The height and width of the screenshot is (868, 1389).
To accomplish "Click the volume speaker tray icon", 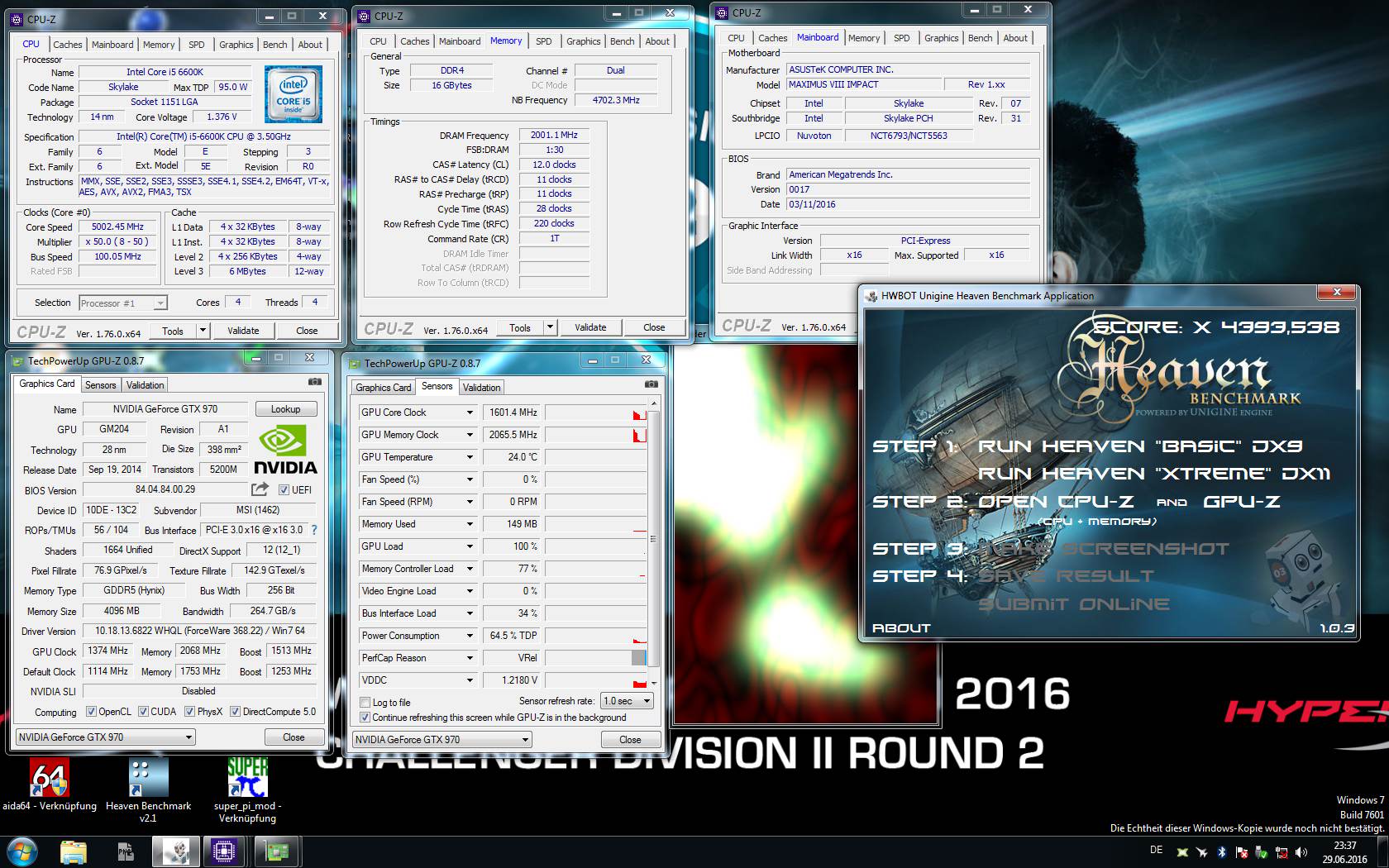I will 1301,851.
